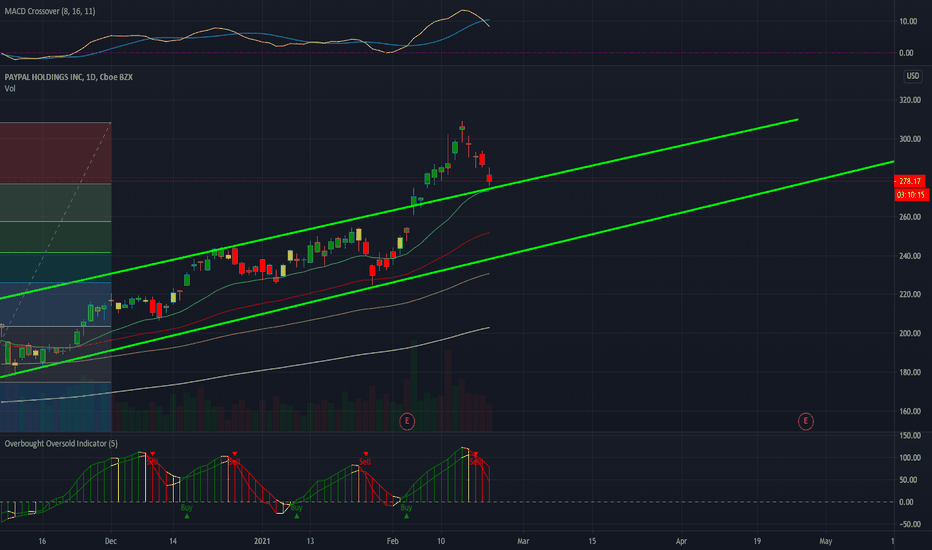
Task: Click the 10.00 MACD scale label
Action: (908, 21)
